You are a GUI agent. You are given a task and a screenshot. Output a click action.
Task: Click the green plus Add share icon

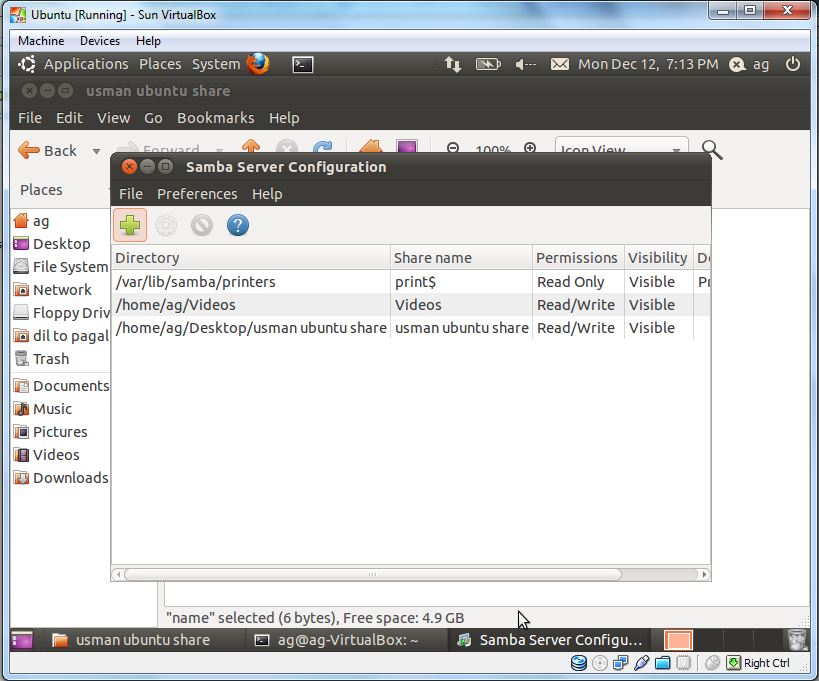click(130, 226)
